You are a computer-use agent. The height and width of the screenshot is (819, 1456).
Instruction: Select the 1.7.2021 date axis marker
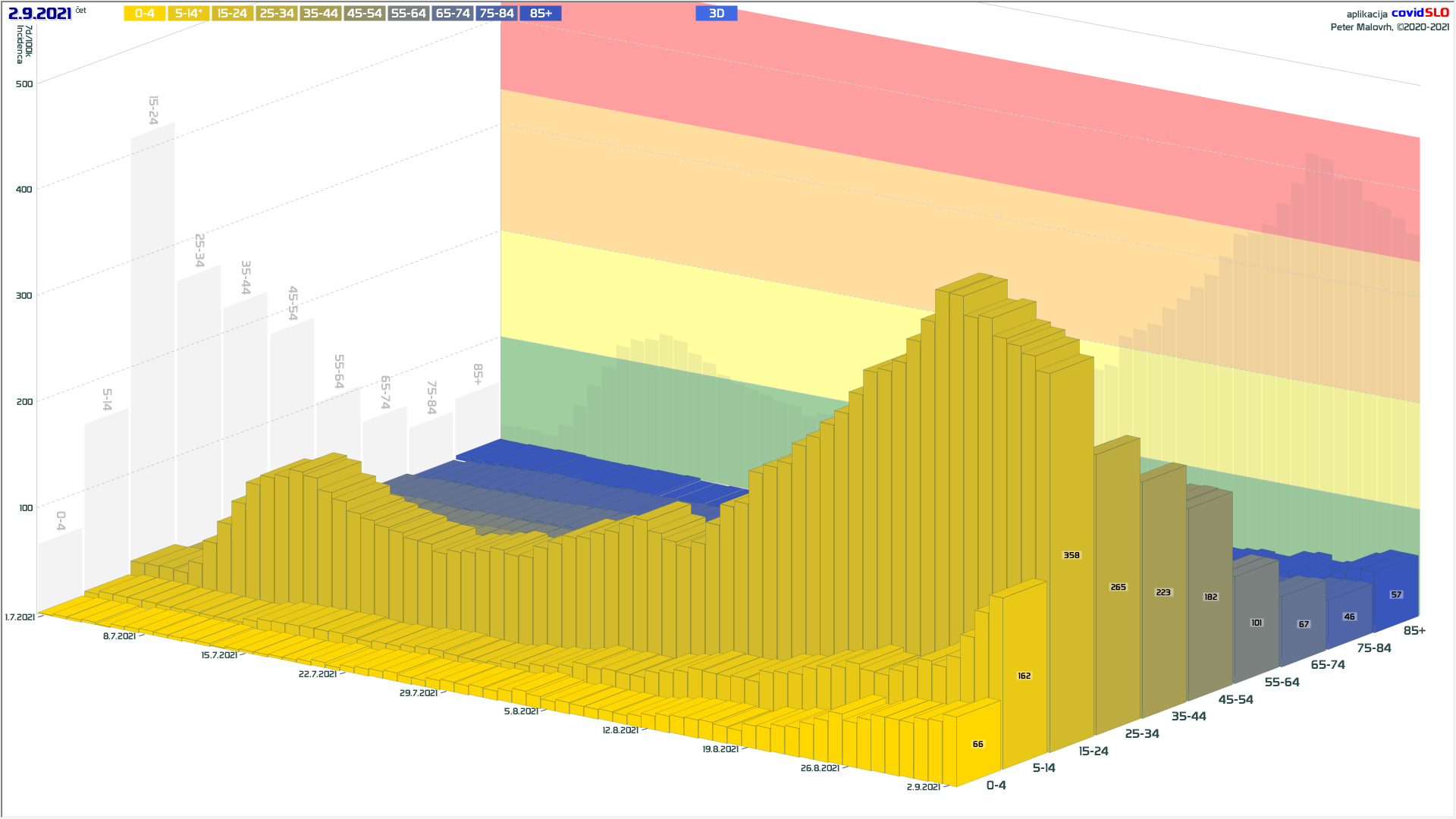tap(20, 617)
